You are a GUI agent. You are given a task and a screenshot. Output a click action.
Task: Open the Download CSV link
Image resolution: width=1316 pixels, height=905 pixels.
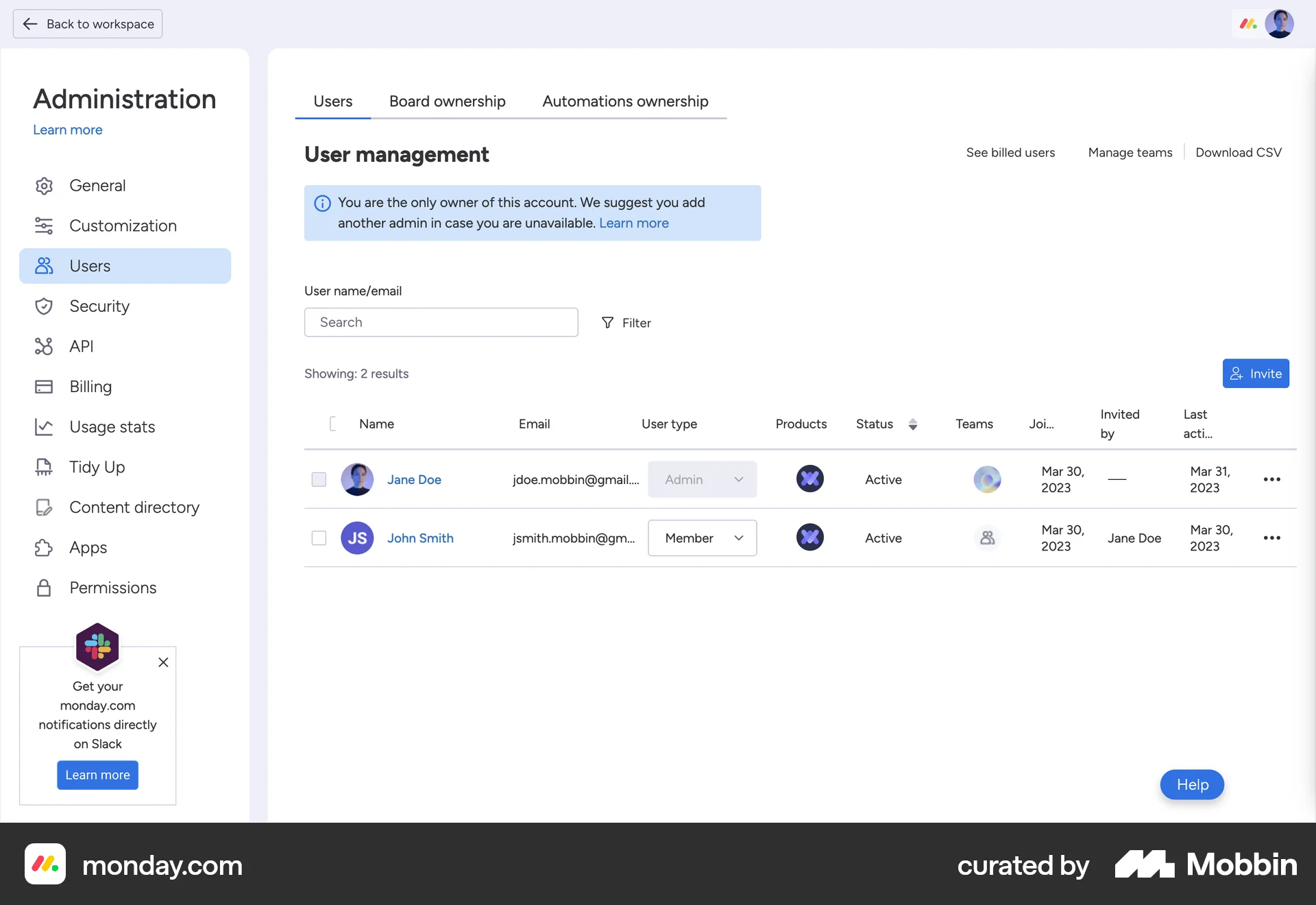(1238, 152)
